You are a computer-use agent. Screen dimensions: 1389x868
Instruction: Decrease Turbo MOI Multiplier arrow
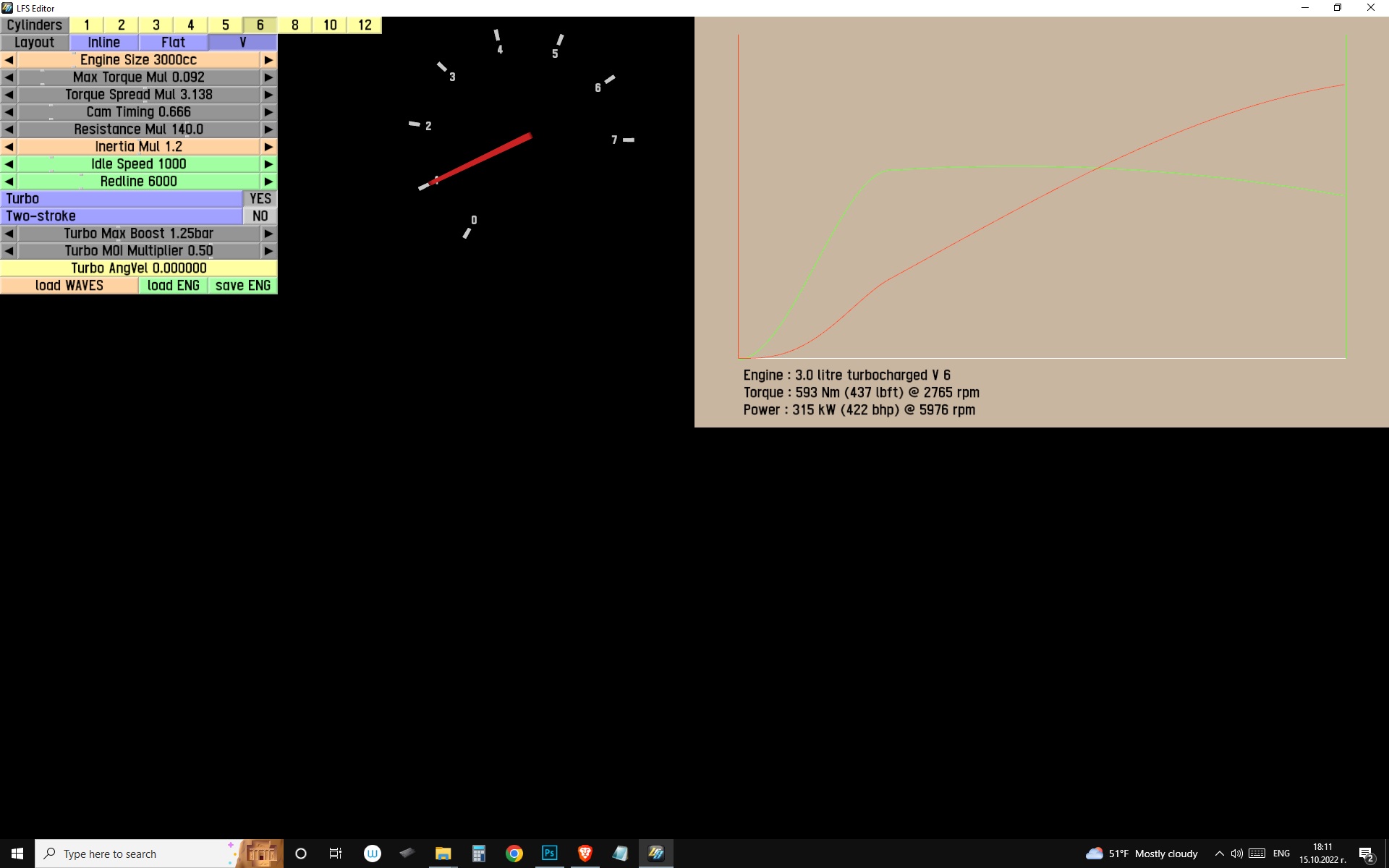[x=9, y=251]
